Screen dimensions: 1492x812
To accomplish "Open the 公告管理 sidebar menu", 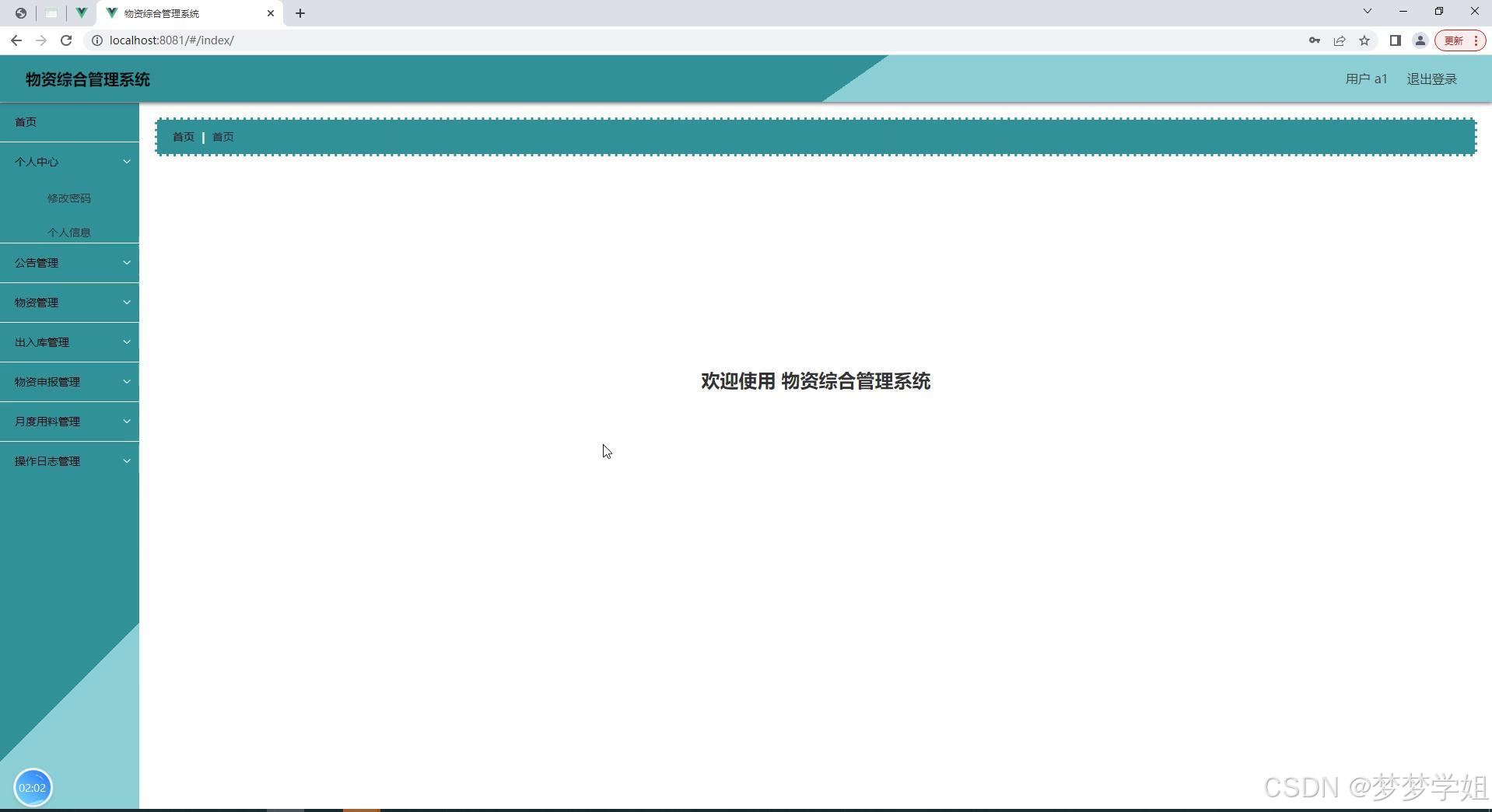I will tap(69, 262).
